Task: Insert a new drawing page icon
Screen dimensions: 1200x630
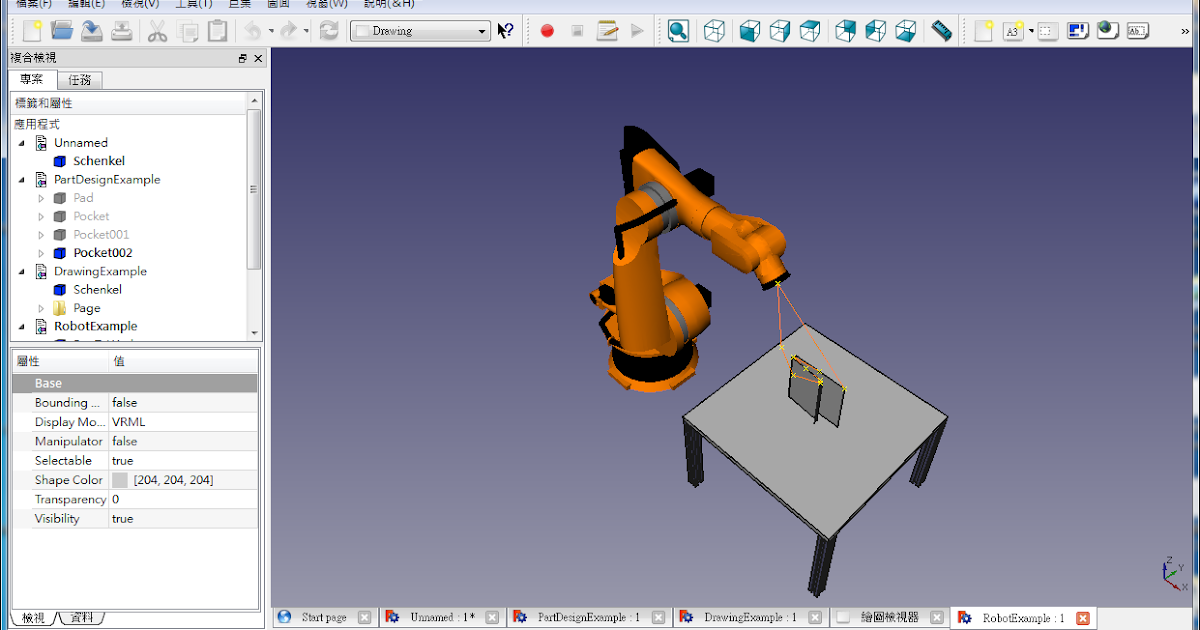Action: coord(984,30)
